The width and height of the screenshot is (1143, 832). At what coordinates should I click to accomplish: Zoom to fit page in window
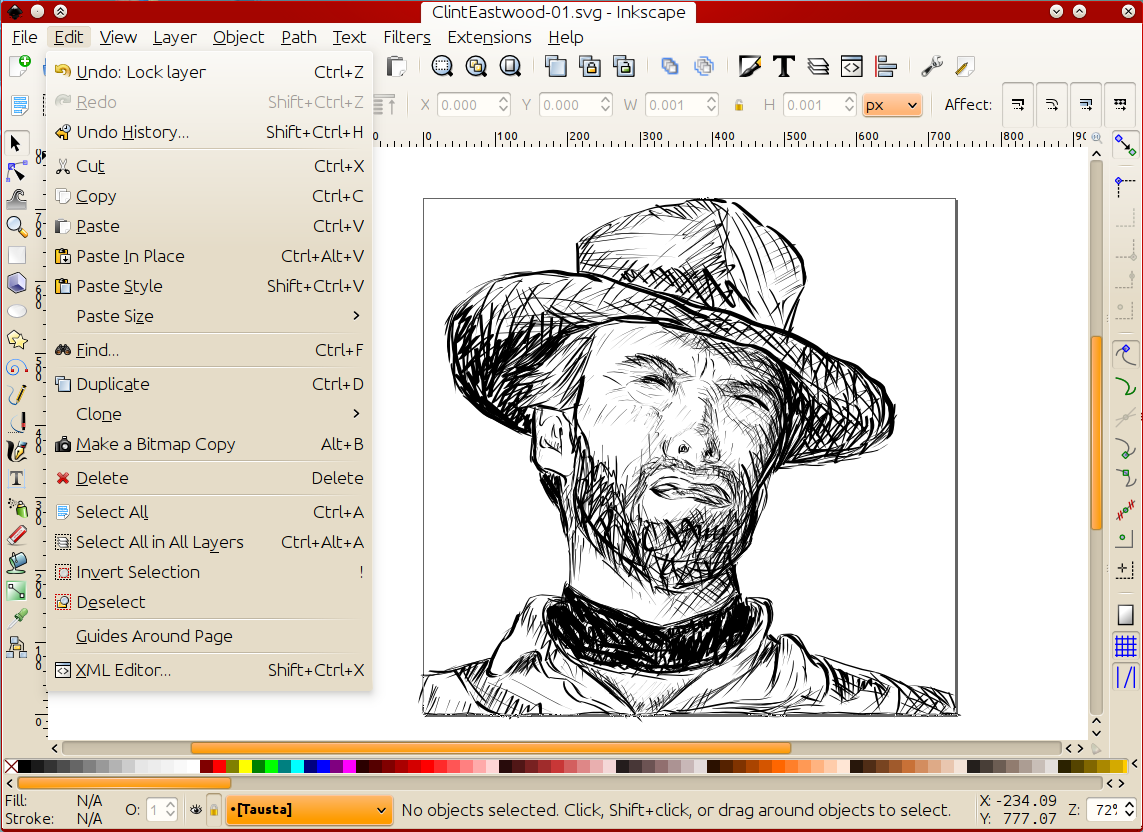pyautogui.click(x=510, y=66)
